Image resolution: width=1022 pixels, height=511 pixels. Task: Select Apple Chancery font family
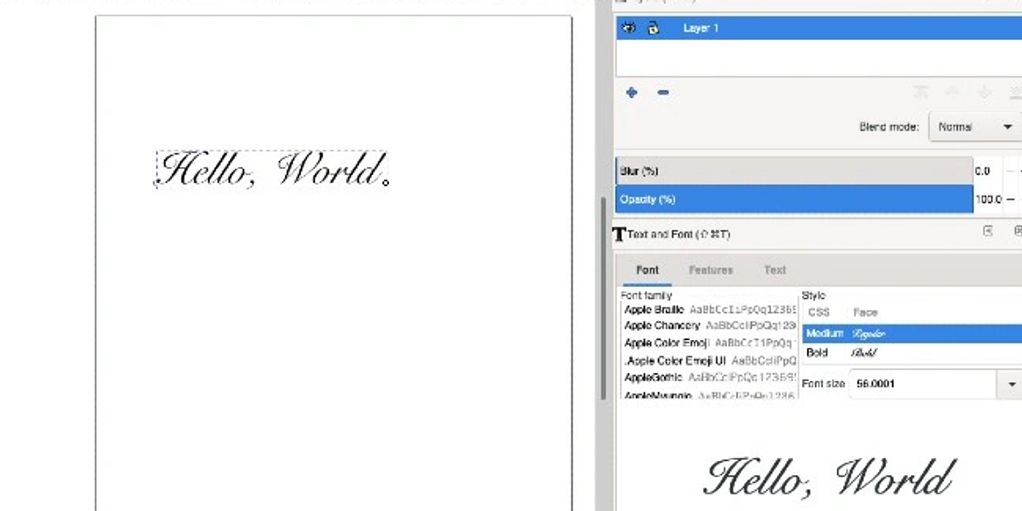coord(661,326)
